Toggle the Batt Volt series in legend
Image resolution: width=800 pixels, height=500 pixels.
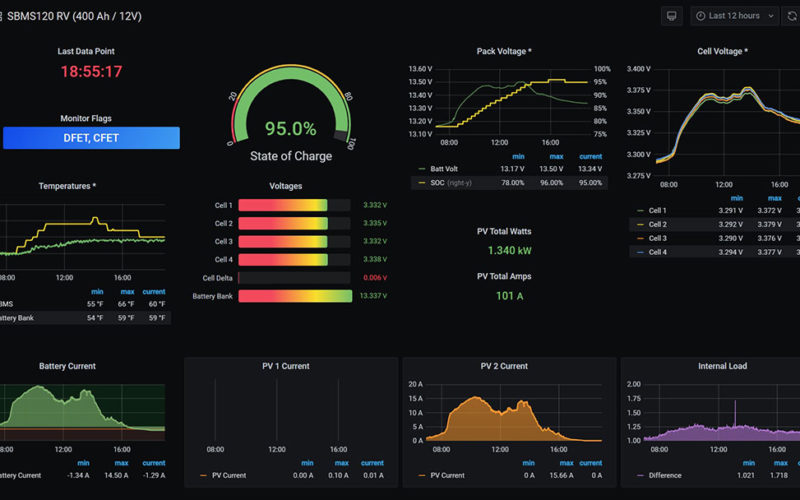(443, 169)
